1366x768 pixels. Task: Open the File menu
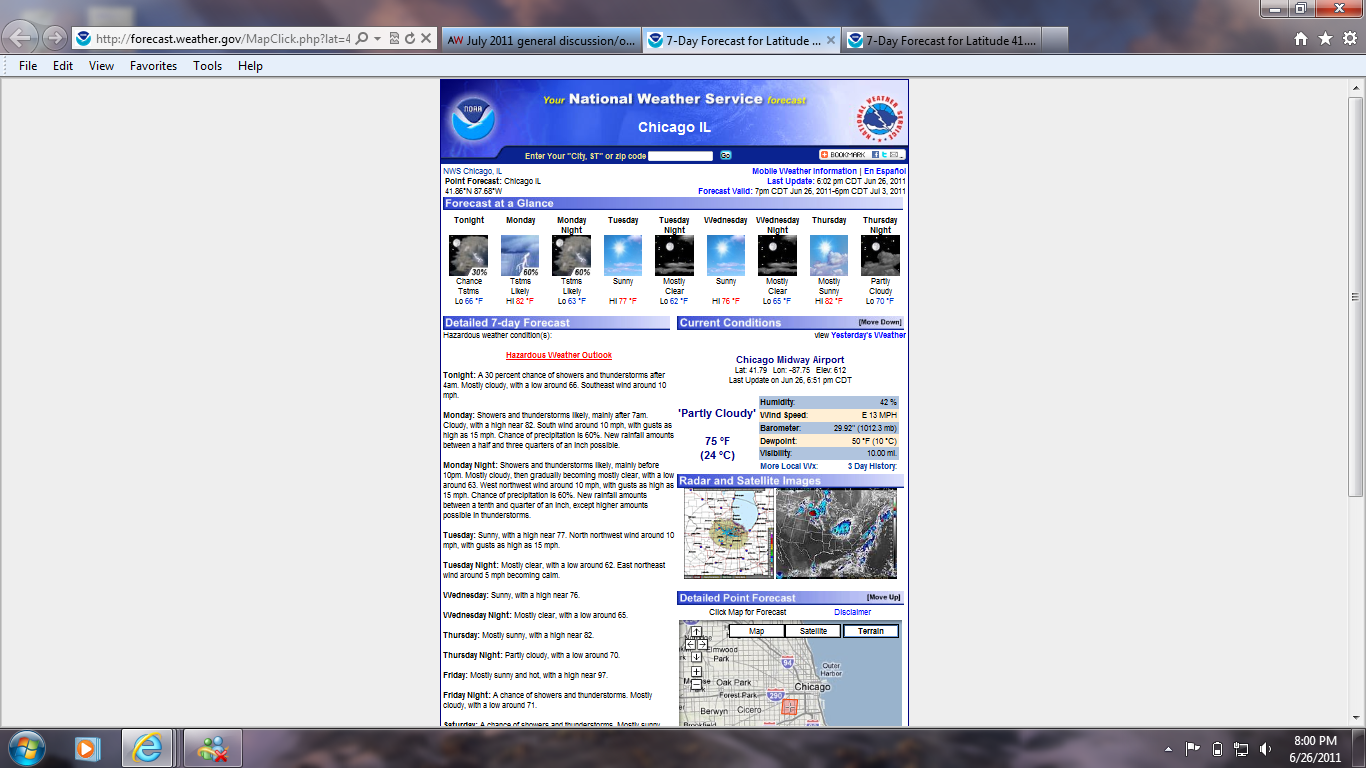28,66
